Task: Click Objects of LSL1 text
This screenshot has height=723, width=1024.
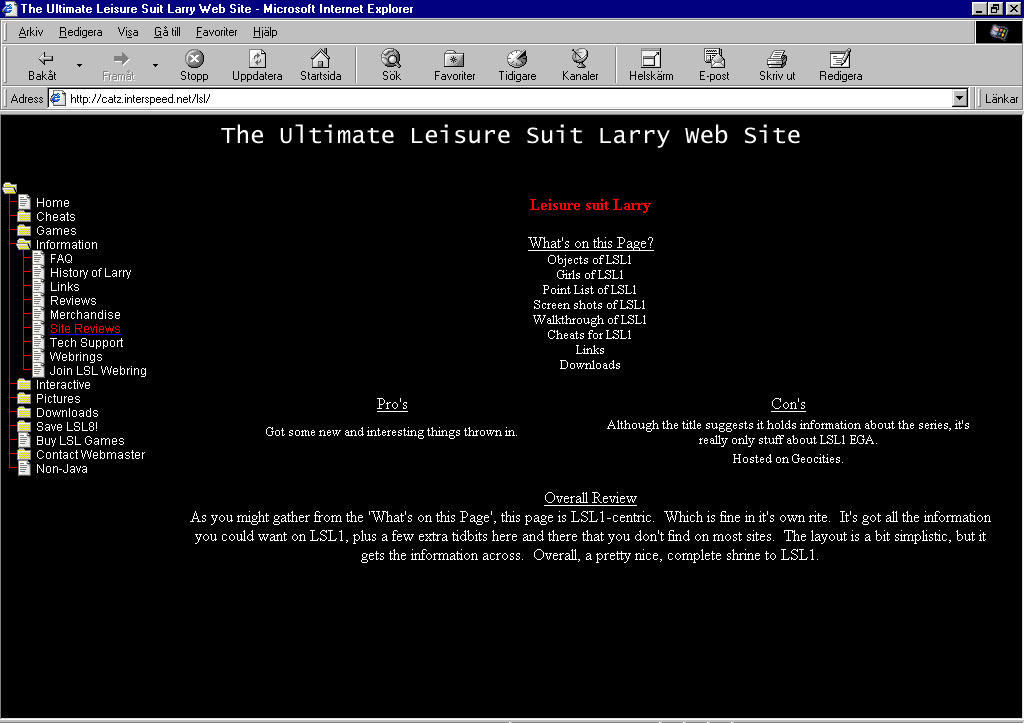Action: click(x=590, y=259)
